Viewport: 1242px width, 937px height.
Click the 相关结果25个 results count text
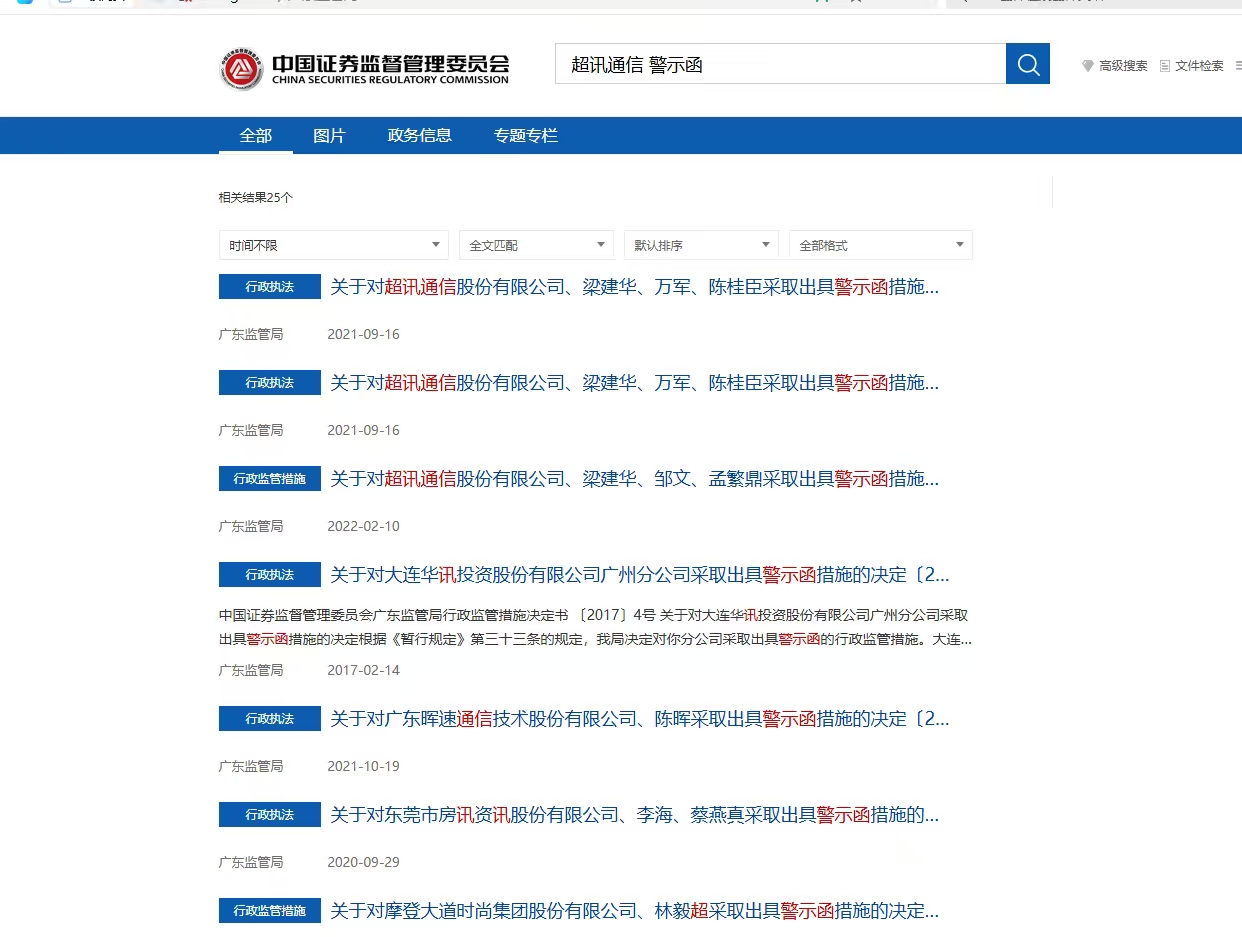(x=256, y=197)
